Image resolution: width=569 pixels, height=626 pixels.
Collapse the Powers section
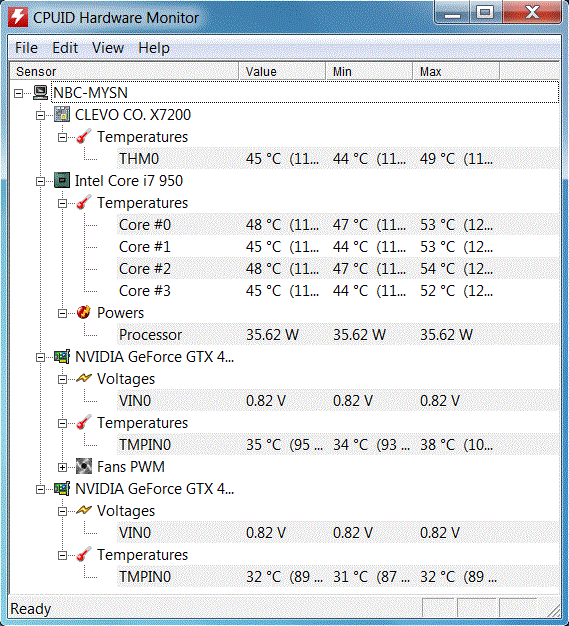[62, 313]
